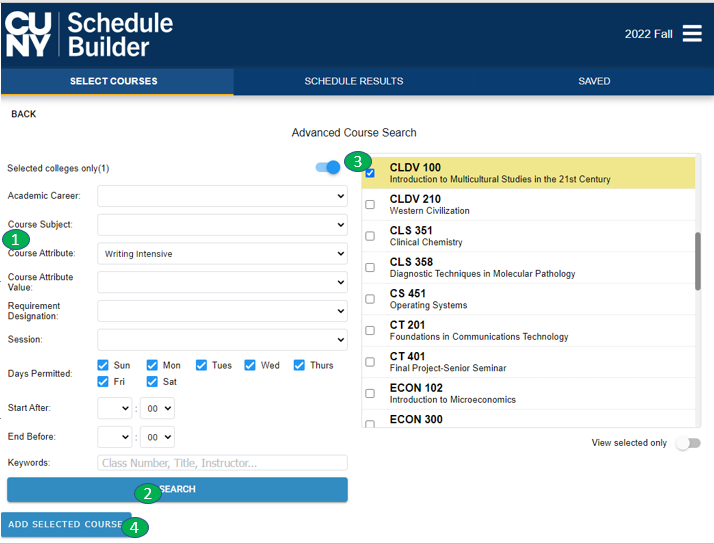The height and width of the screenshot is (544, 714).
Task: Uncheck the CLDV 100 course checkbox
Action: pyautogui.click(x=370, y=173)
